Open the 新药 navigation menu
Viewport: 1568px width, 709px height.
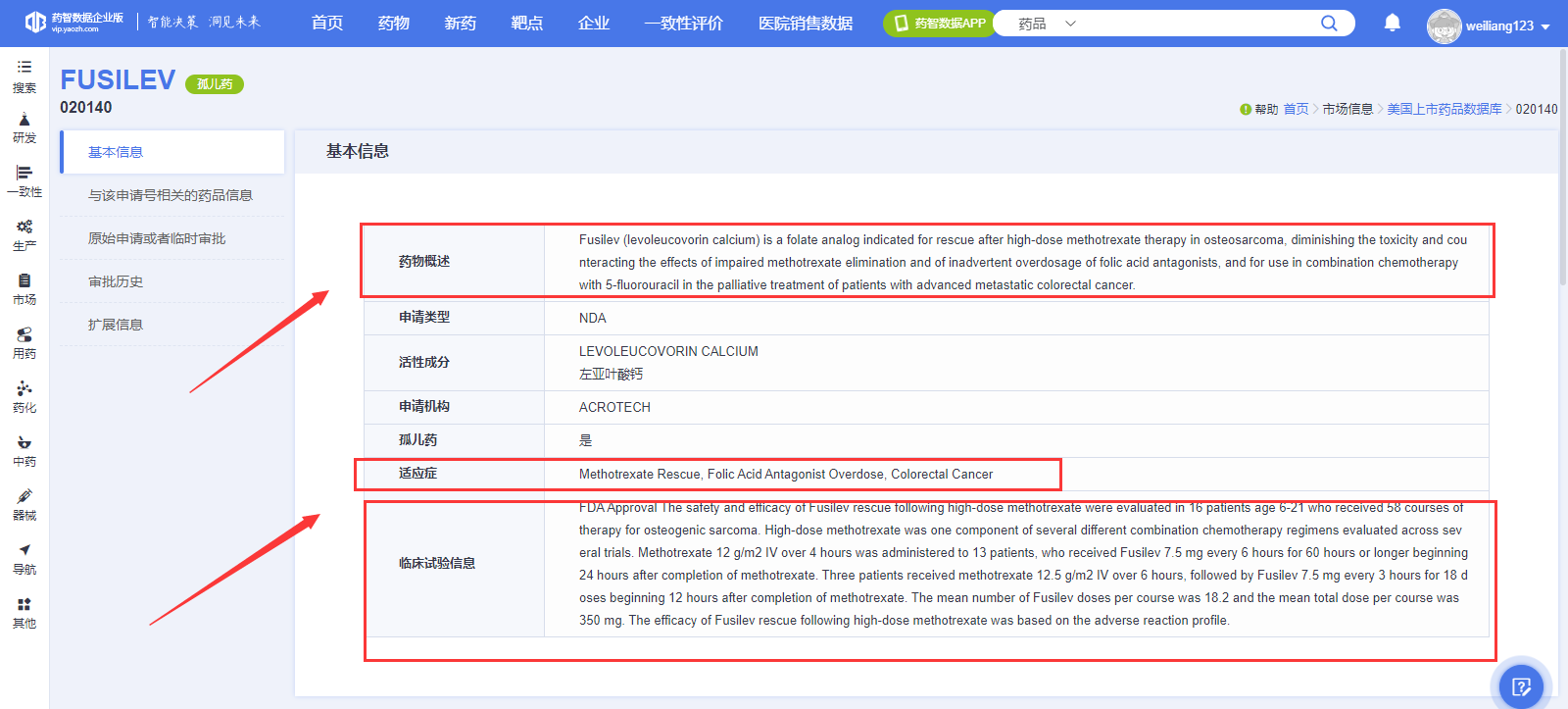pyautogui.click(x=461, y=23)
